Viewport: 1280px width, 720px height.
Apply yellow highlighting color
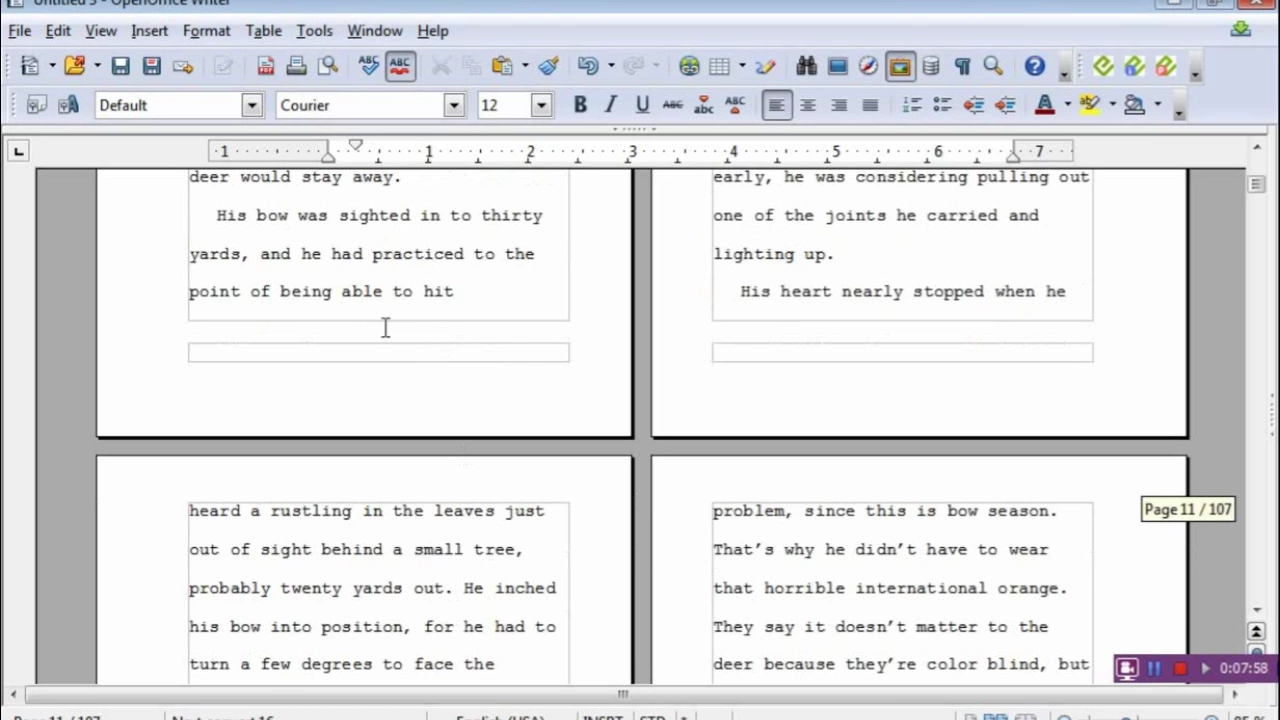1090,105
